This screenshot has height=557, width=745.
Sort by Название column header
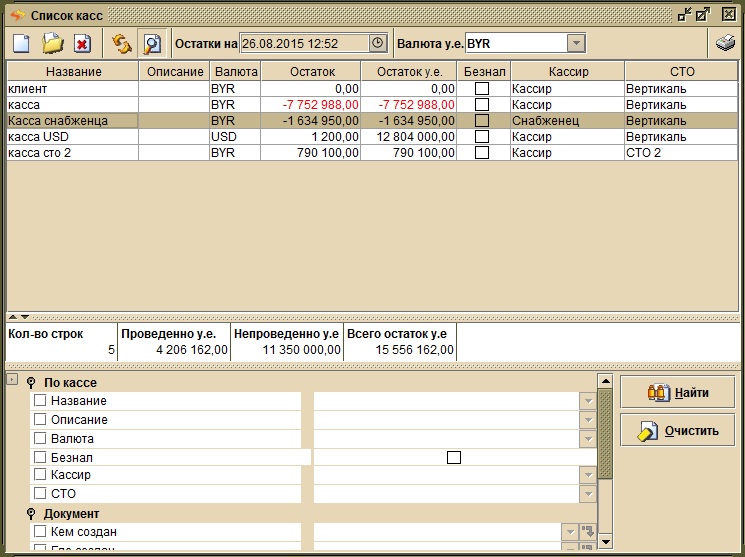pos(73,71)
